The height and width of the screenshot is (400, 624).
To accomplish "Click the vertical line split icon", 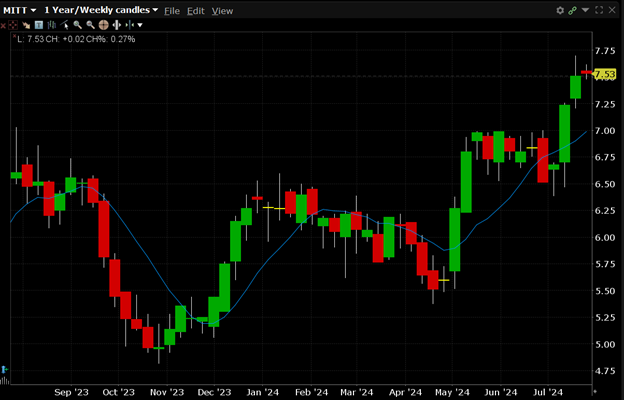I will point(129,25).
